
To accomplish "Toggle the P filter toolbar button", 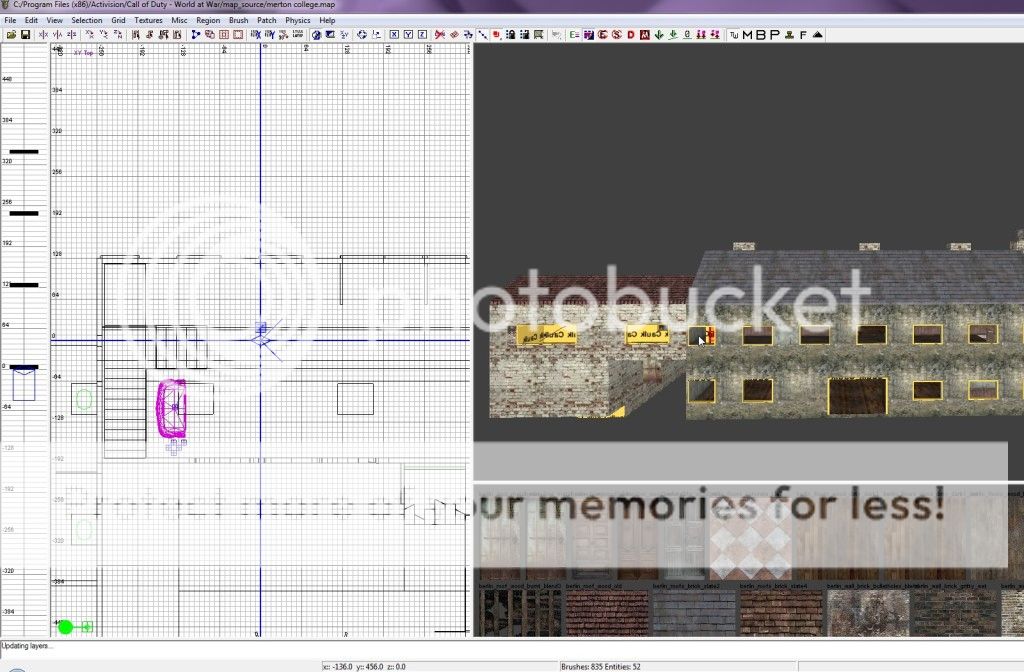I will tap(774, 35).
